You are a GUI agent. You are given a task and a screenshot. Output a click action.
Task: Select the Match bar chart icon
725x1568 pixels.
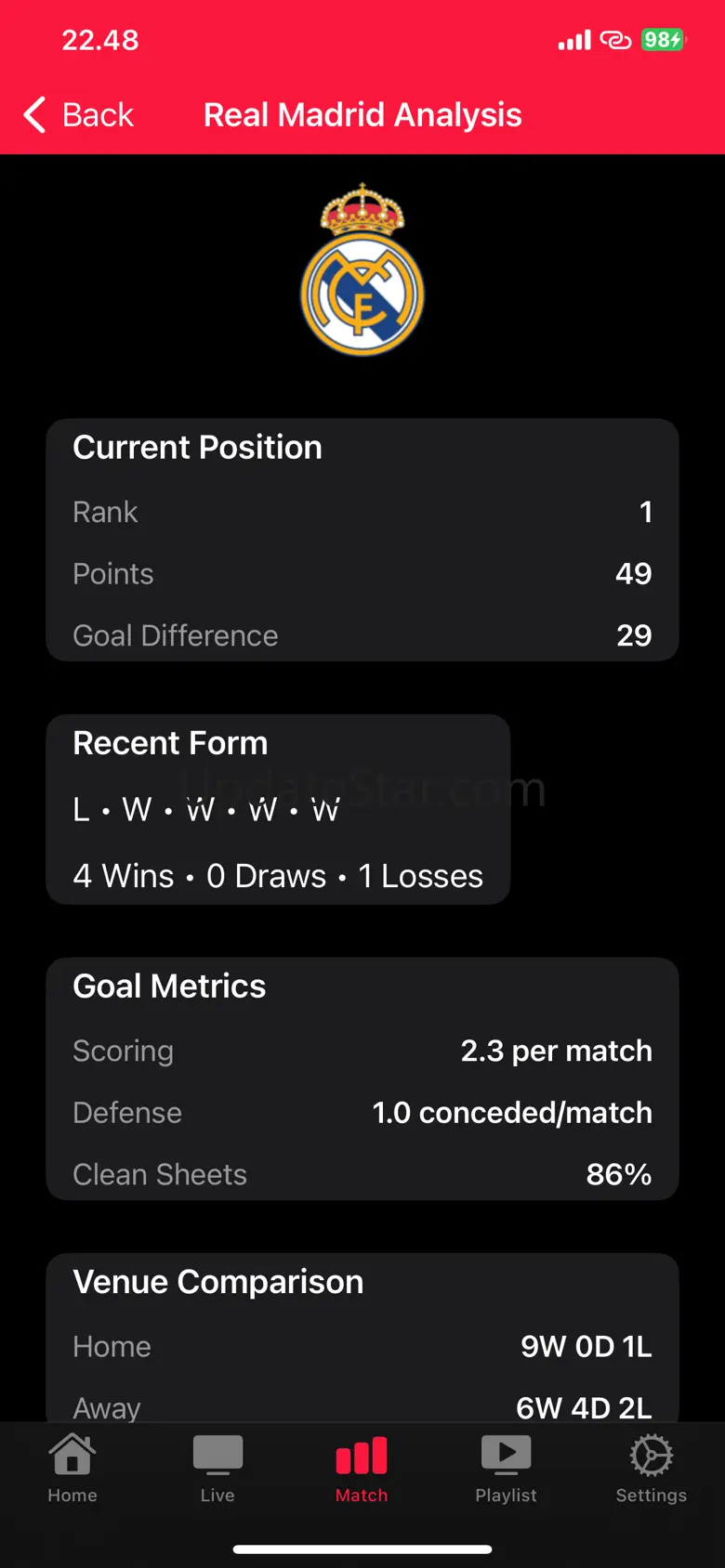[362, 1456]
